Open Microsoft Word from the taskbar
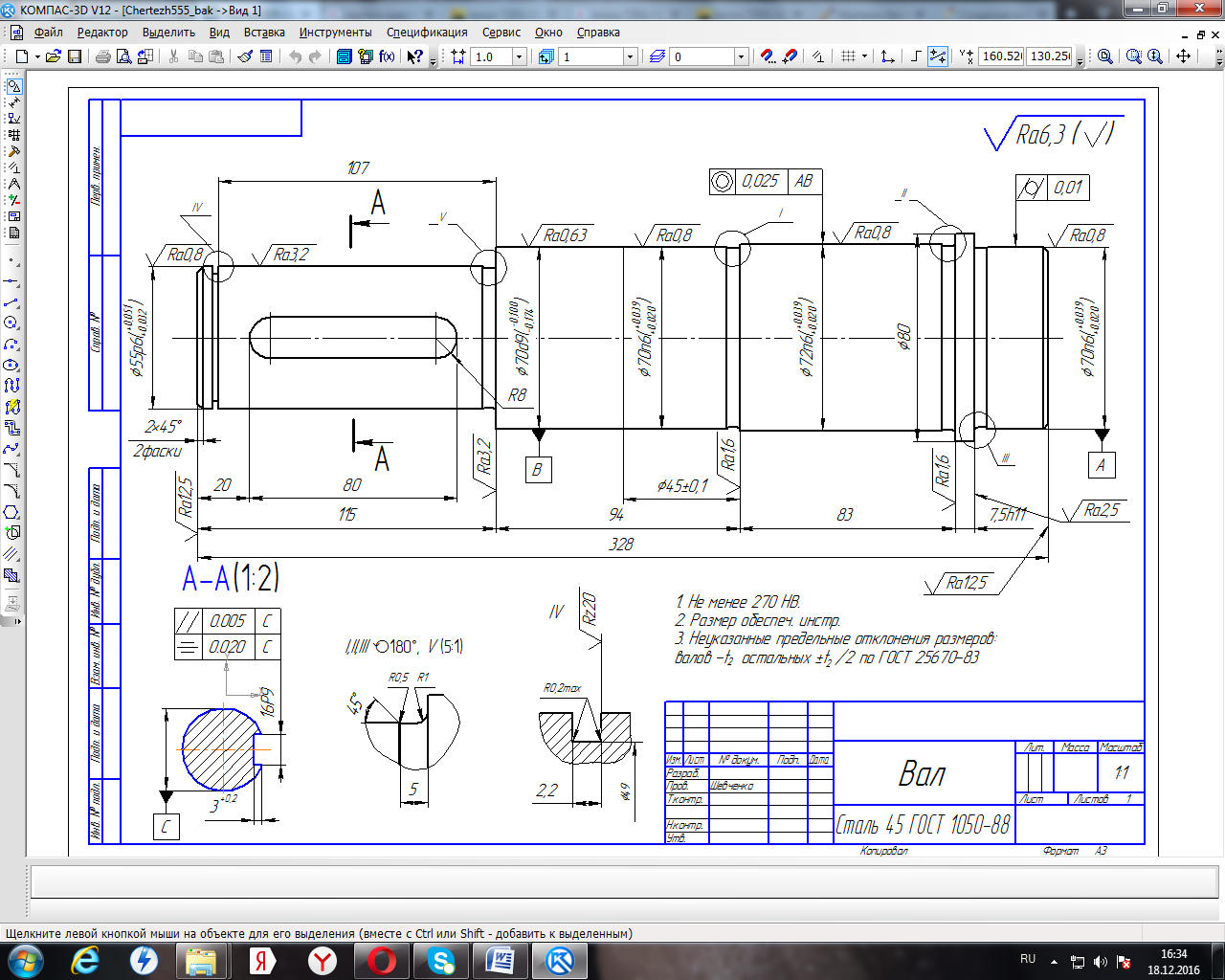Viewport: 1225px width, 980px height. point(501,960)
